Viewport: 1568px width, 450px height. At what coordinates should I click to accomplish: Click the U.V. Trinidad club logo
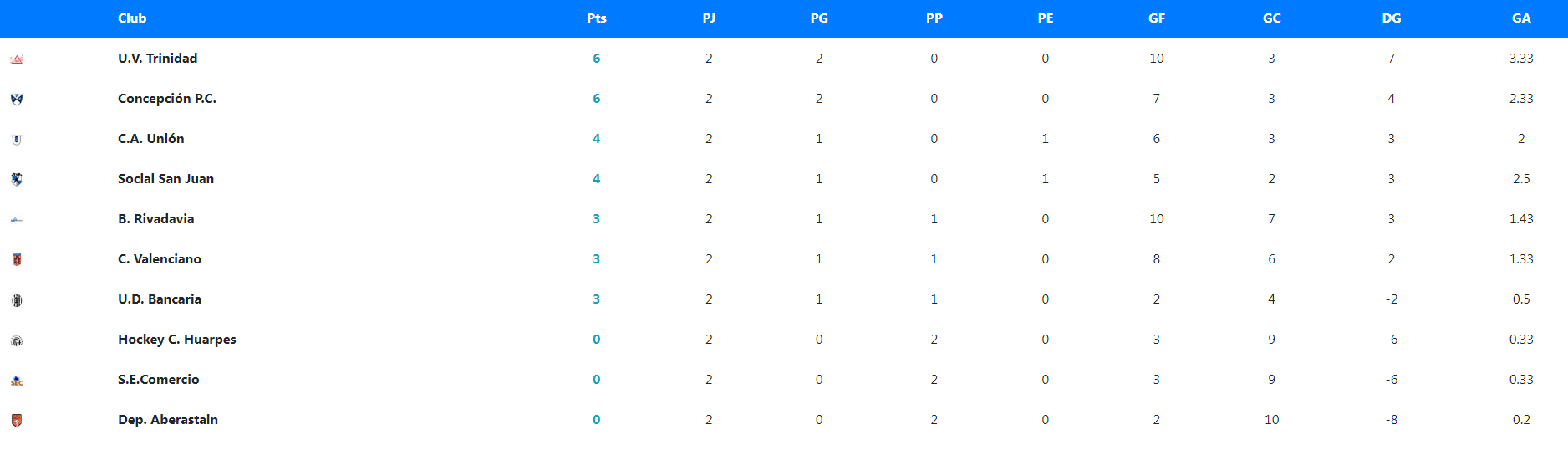[x=17, y=59]
